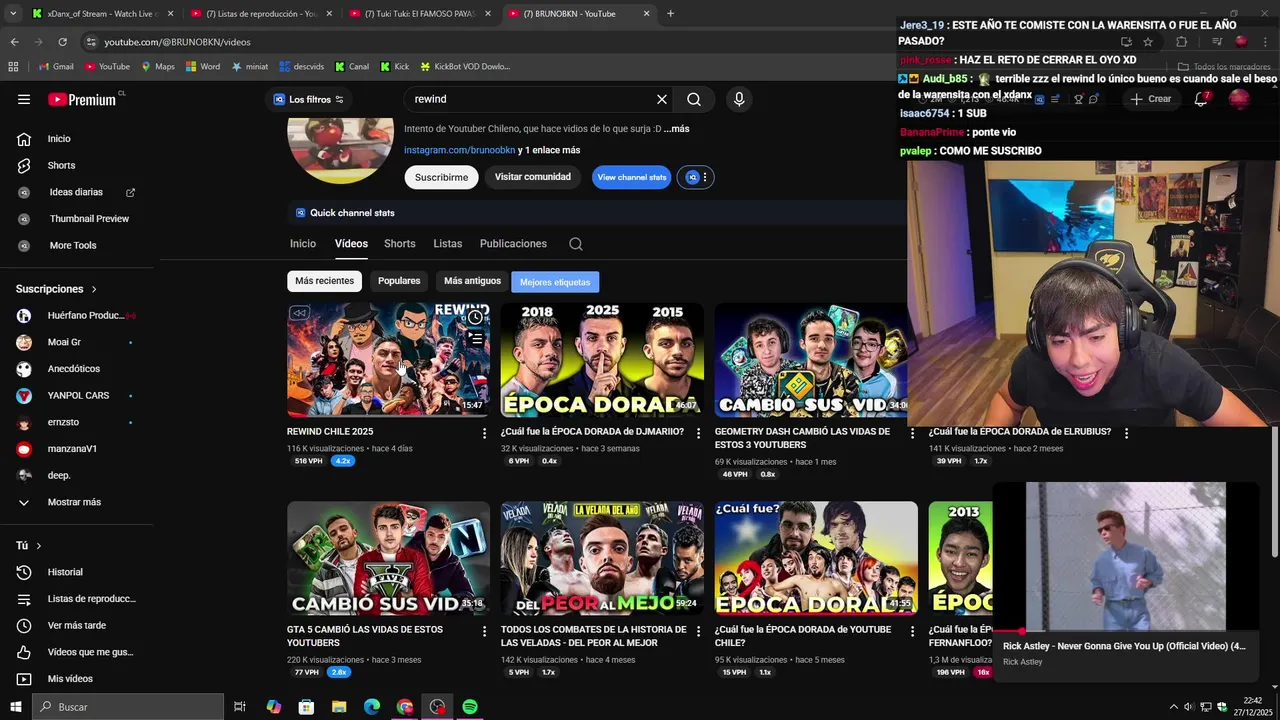
Task: Open options menu for 'REWIND CHILE 2025'
Action: [484, 433]
